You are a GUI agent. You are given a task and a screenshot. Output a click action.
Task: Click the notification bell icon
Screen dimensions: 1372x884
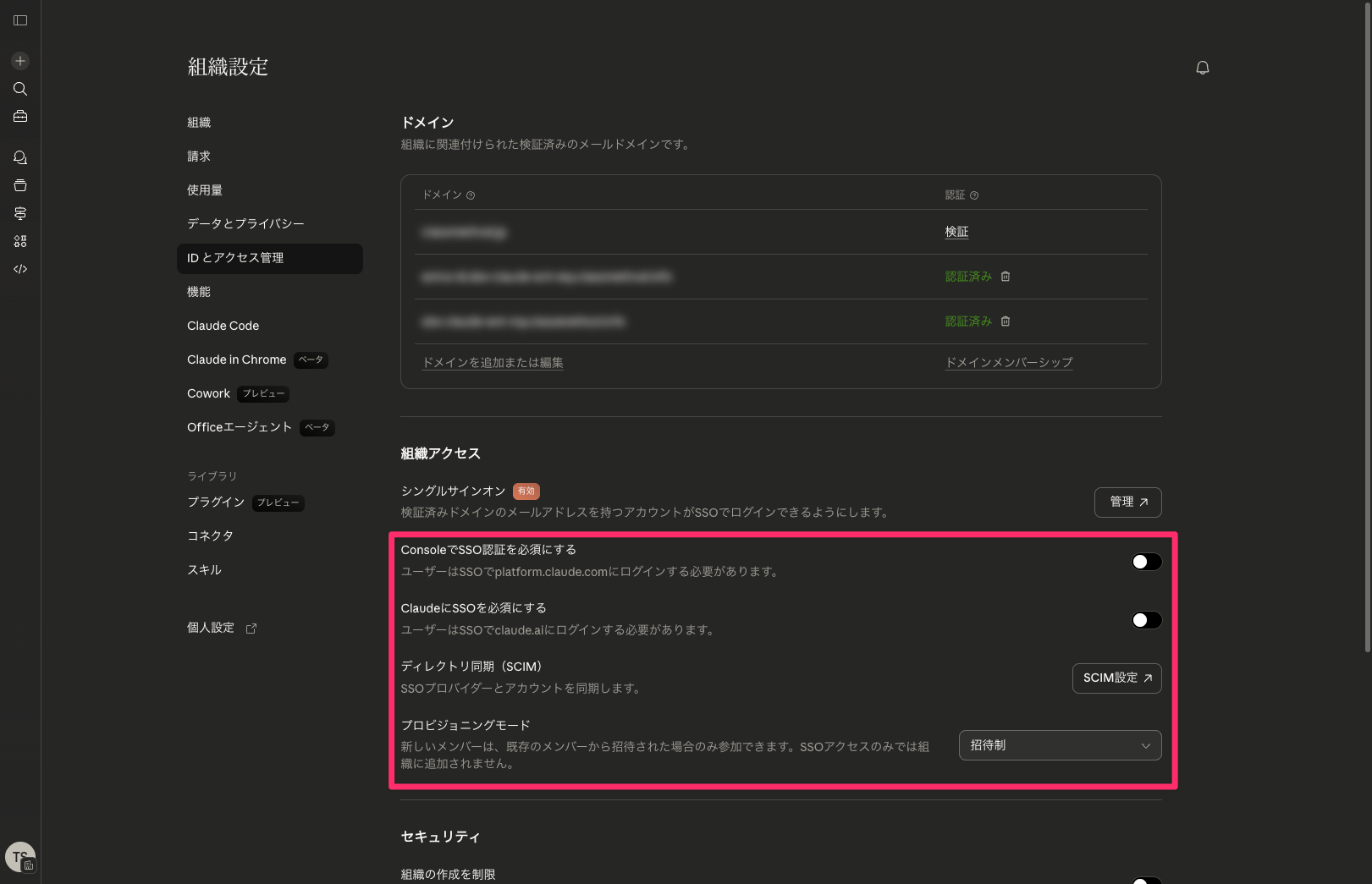click(x=1202, y=68)
